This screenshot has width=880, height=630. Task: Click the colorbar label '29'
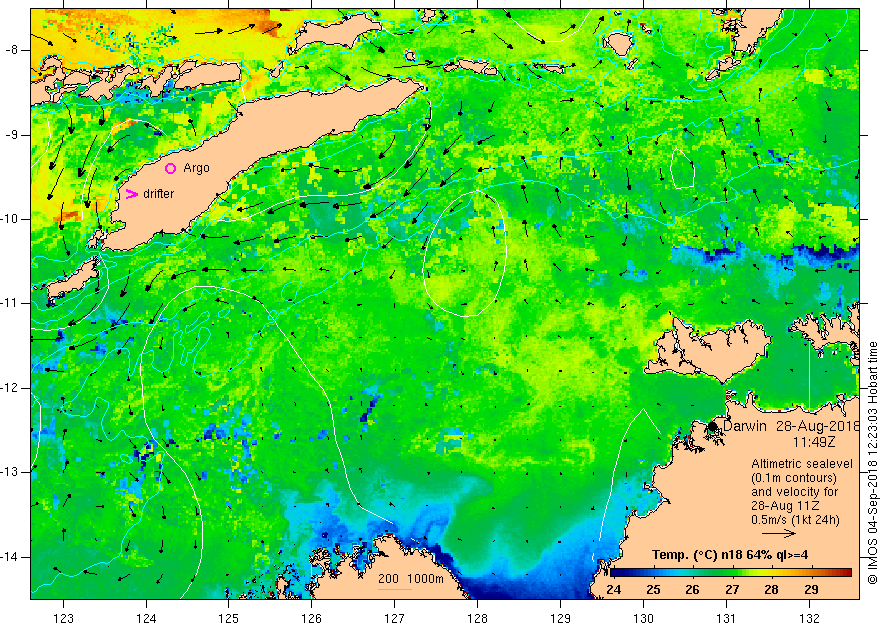[811, 590]
